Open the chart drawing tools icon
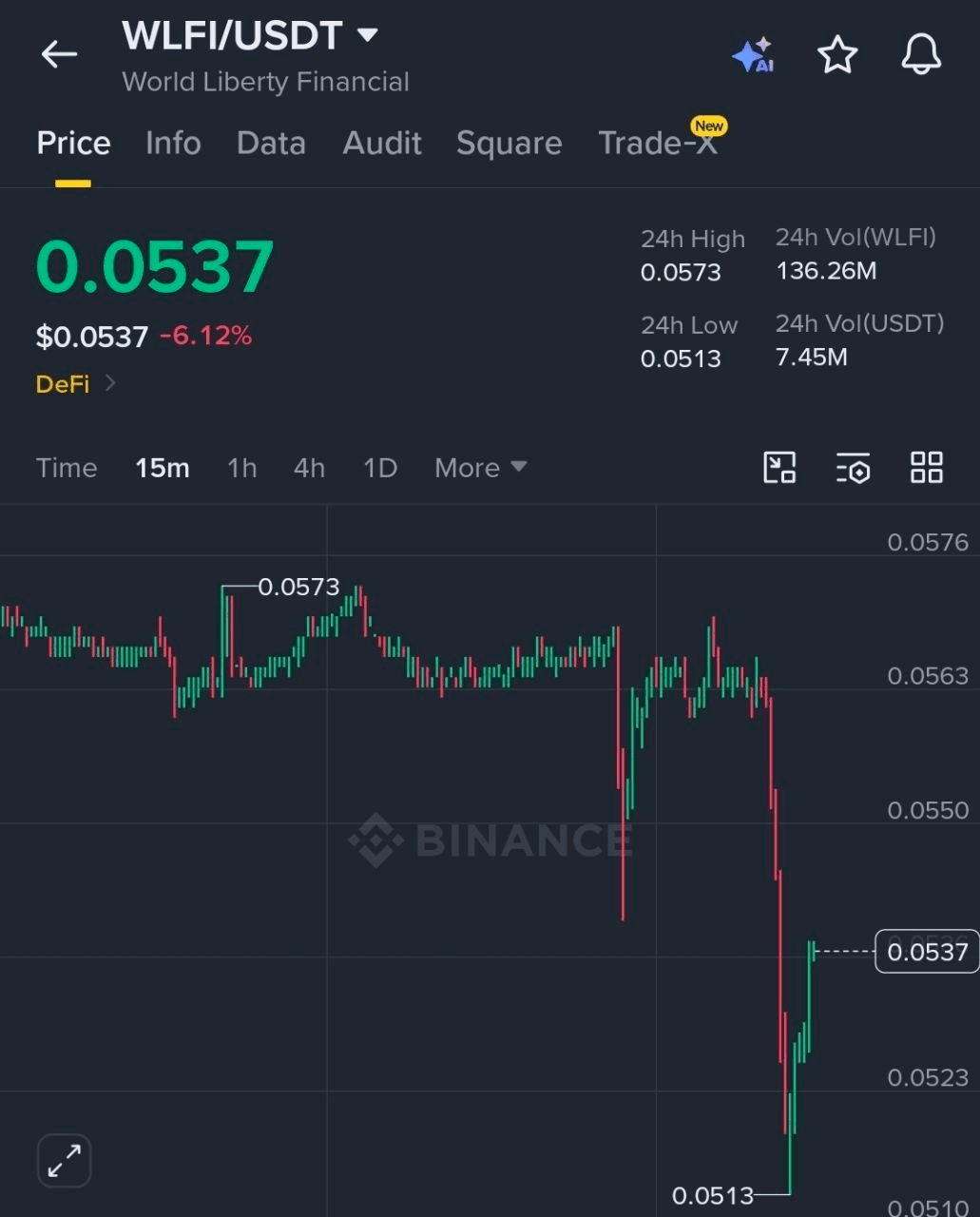Screen dimensions: 980x1217 (x=779, y=468)
